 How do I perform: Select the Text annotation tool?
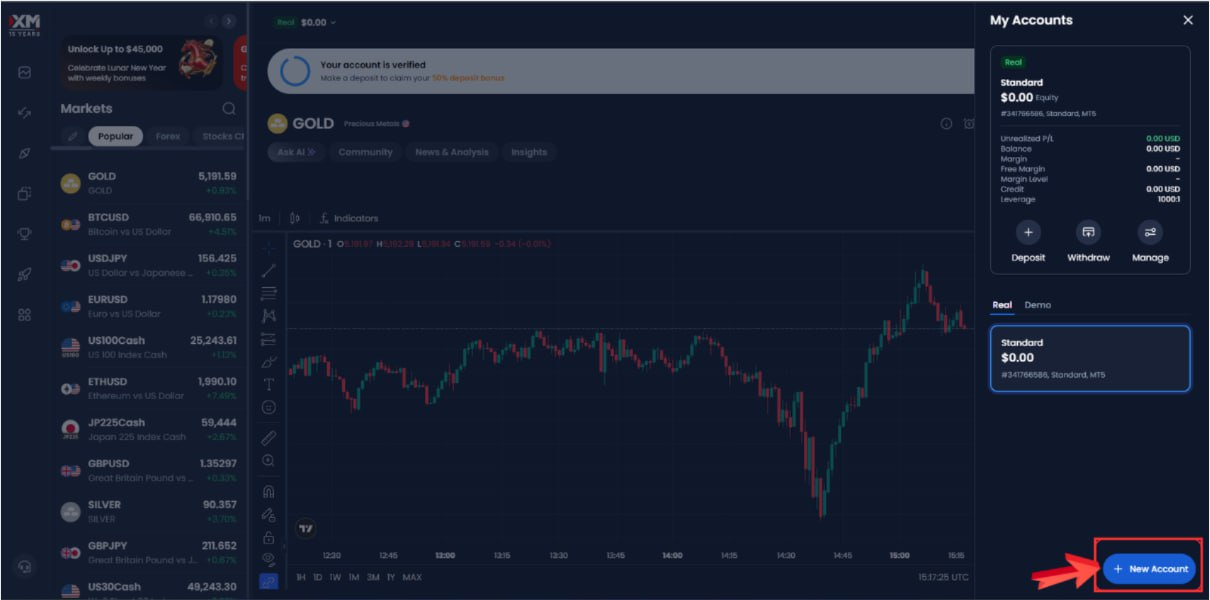tap(268, 385)
